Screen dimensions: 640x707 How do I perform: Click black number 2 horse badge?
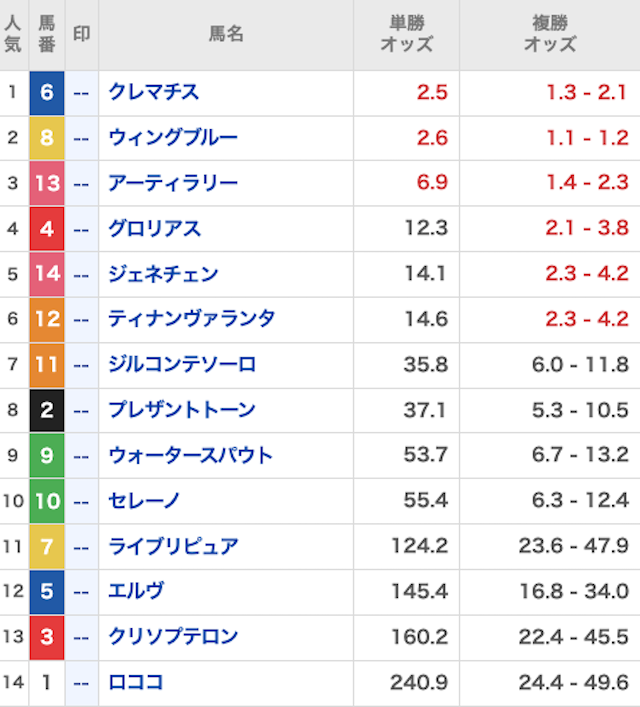click(x=47, y=410)
